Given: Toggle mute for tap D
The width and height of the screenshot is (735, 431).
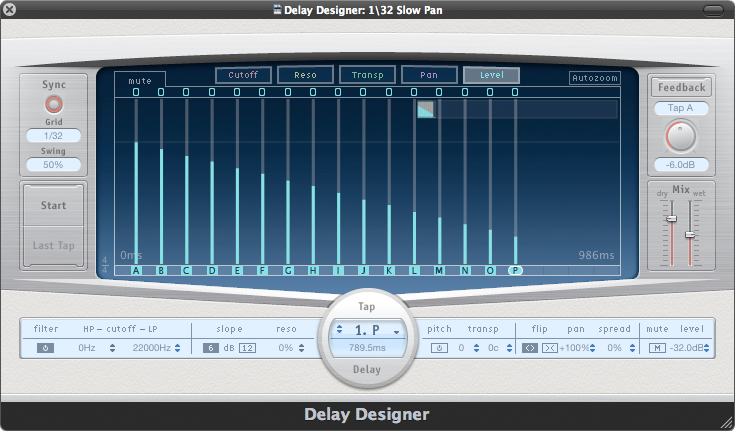Looking at the screenshot, I should point(212,92).
